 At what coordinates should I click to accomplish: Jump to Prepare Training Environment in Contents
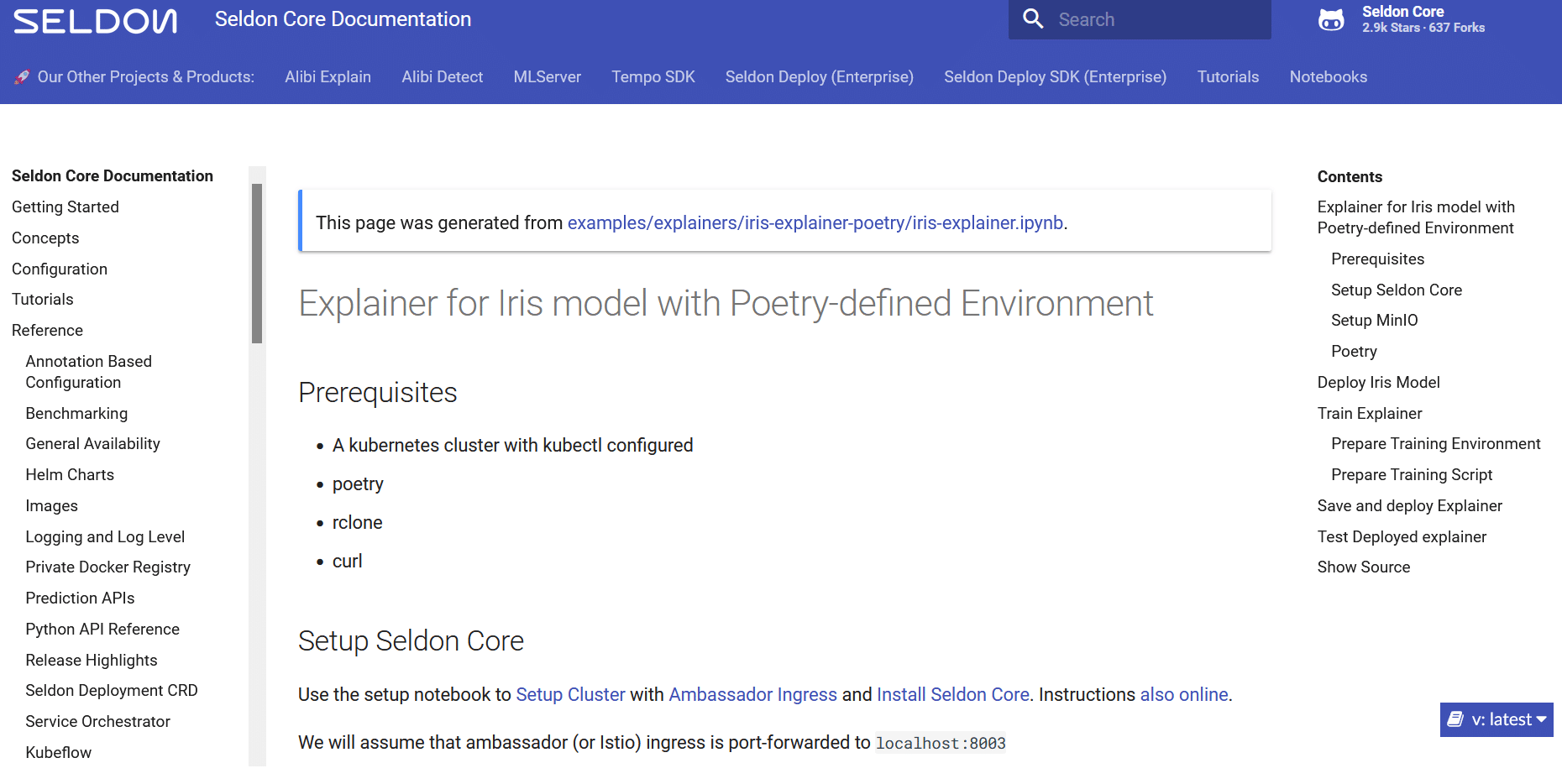point(1435,444)
